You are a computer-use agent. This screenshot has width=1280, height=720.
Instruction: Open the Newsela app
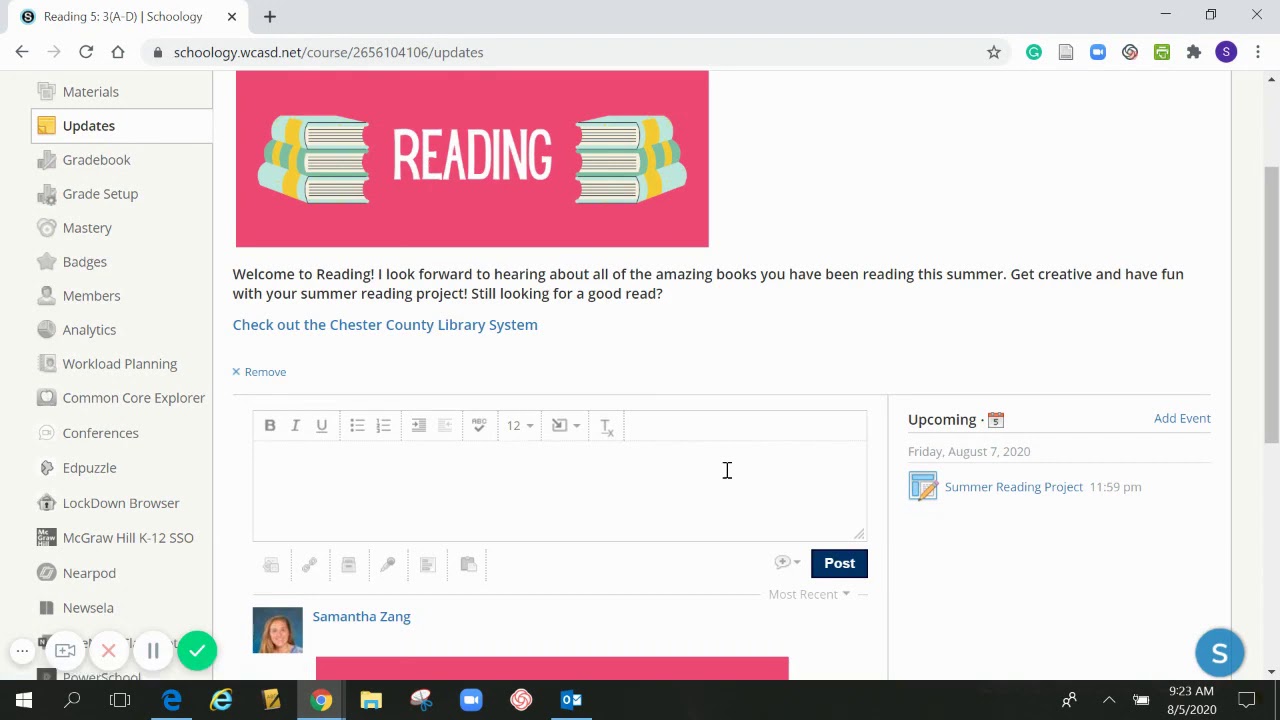(x=88, y=608)
